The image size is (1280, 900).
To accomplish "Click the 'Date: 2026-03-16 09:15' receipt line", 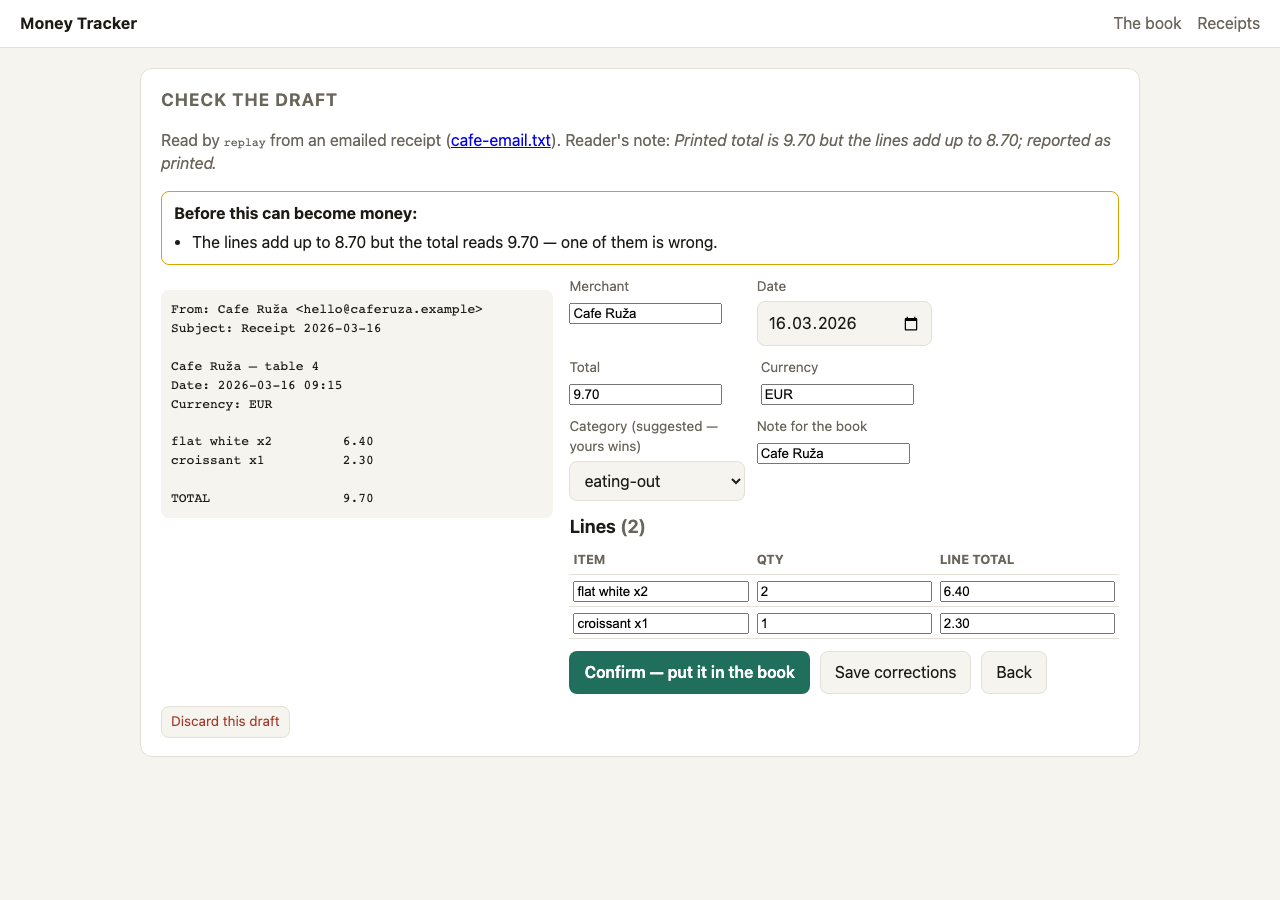I will pyautogui.click(x=257, y=385).
